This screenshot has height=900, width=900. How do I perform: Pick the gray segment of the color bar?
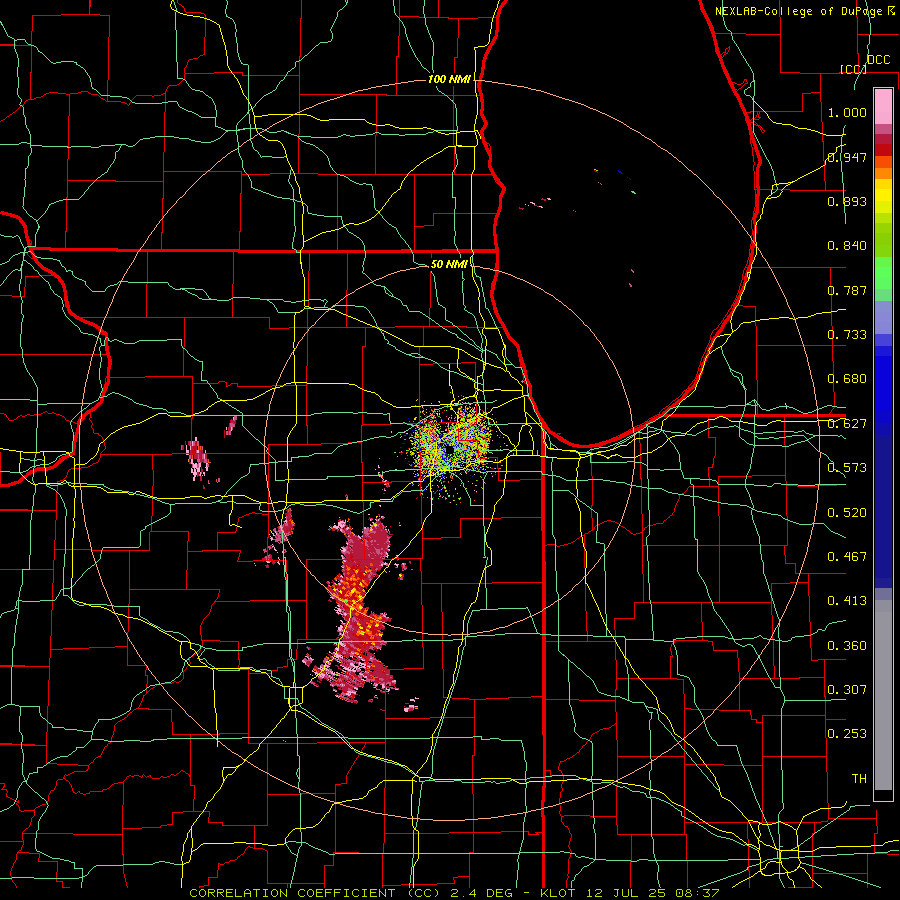883,695
